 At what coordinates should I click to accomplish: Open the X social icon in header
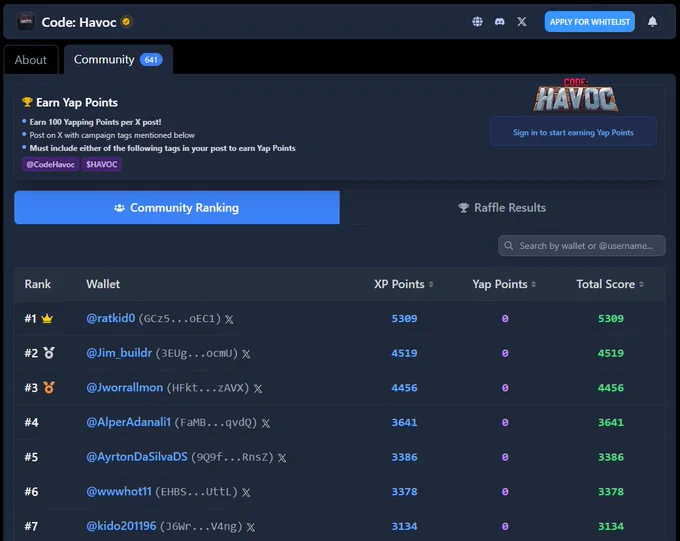click(522, 22)
